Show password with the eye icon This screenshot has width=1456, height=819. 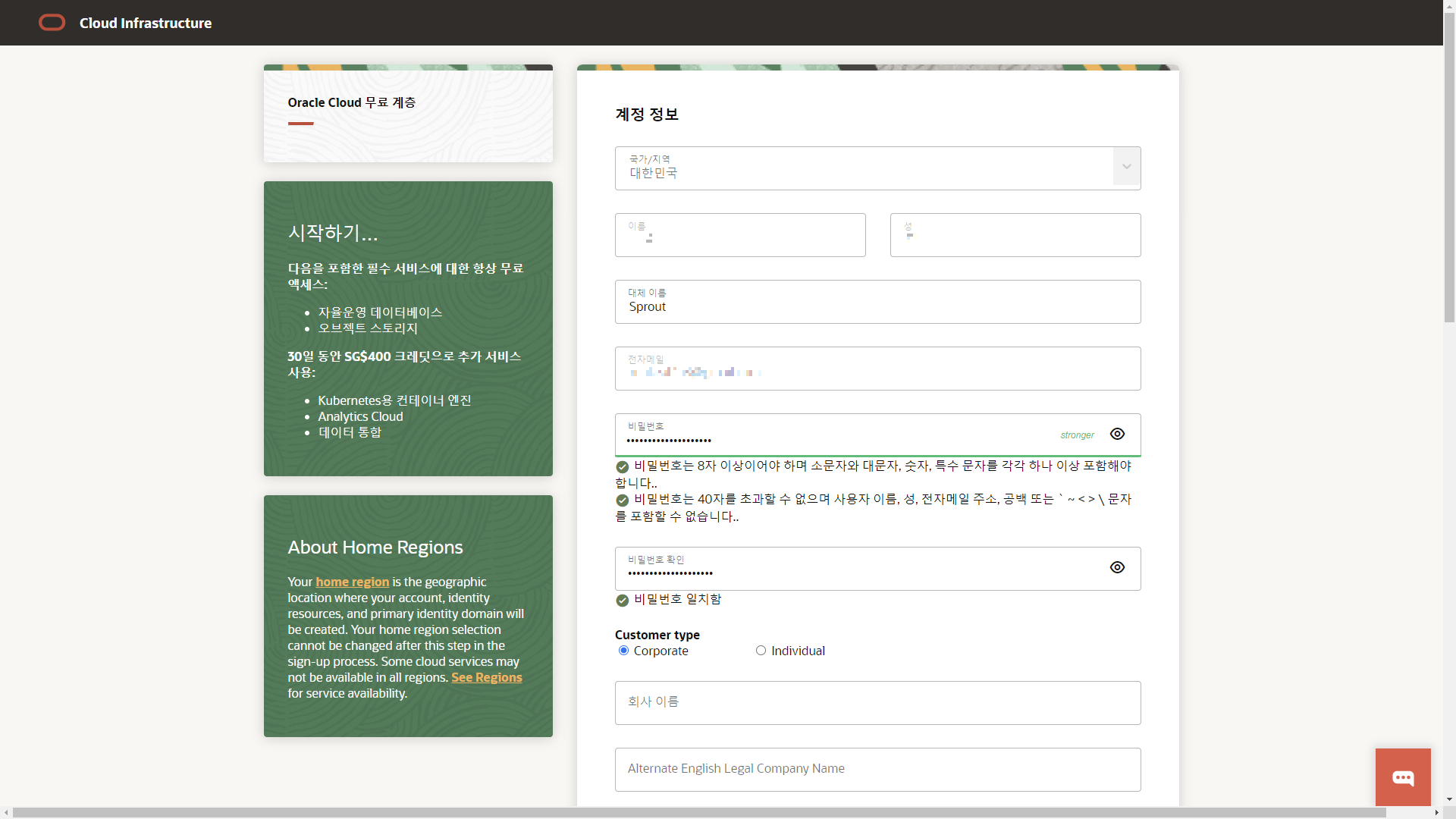point(1117,434)
